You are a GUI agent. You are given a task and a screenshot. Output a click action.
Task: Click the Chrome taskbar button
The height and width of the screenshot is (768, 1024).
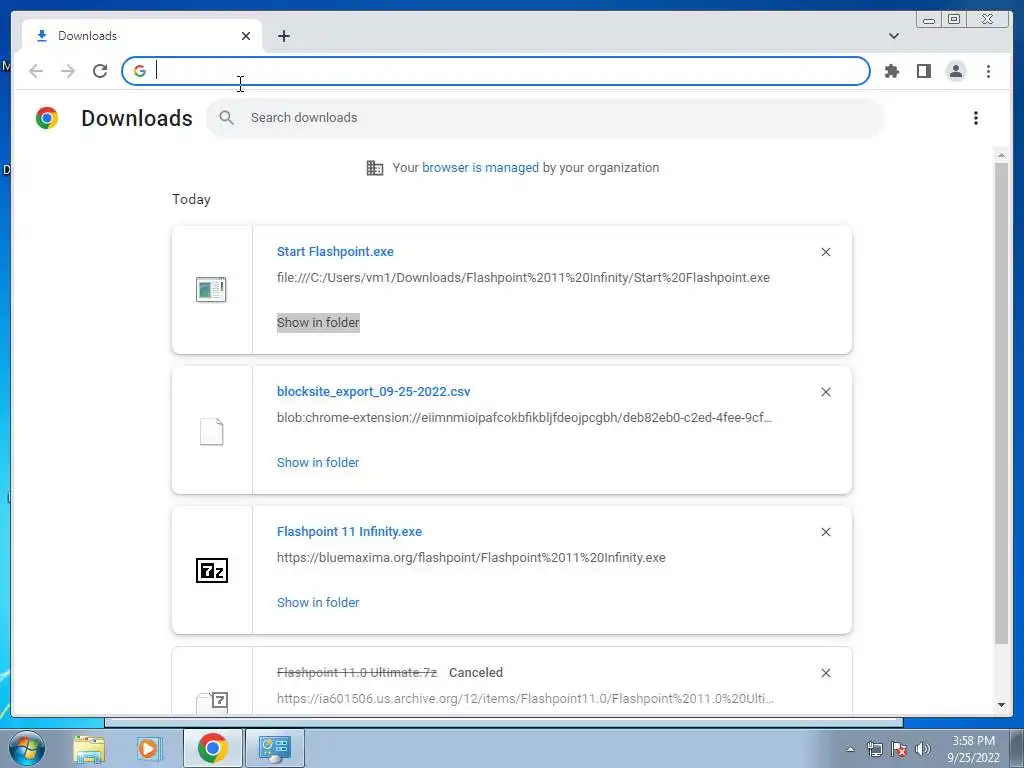point(212,748)
